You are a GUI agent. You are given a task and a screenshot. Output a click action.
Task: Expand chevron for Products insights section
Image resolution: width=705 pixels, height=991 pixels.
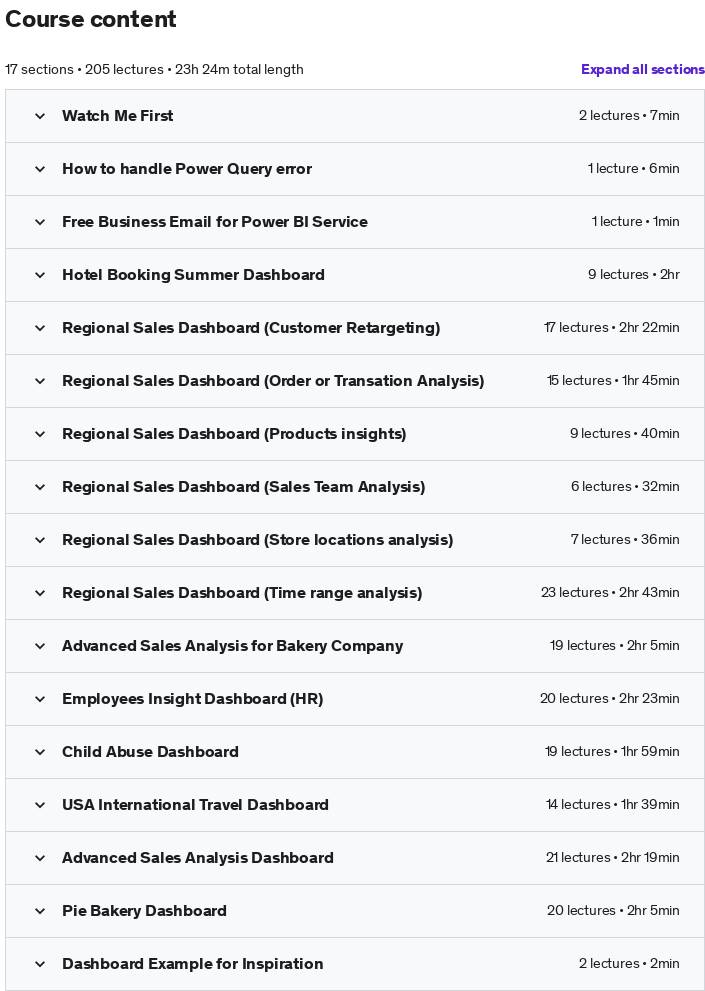pos(40,435)
